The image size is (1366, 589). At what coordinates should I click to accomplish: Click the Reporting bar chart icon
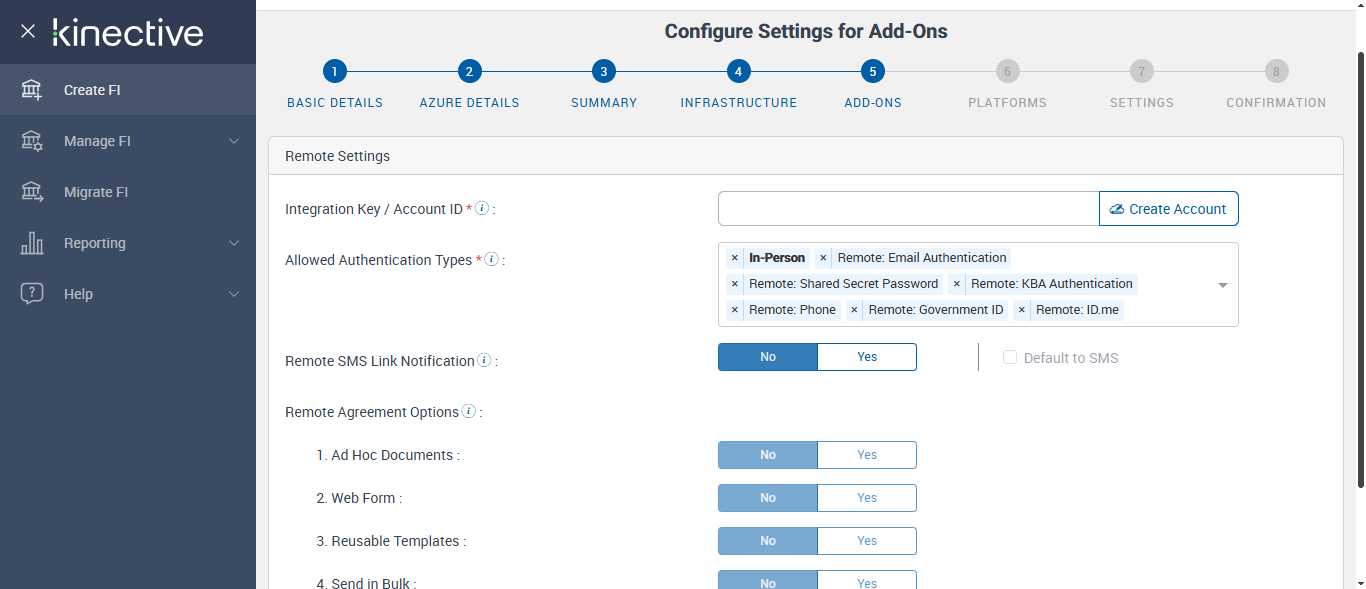(32, 243)
